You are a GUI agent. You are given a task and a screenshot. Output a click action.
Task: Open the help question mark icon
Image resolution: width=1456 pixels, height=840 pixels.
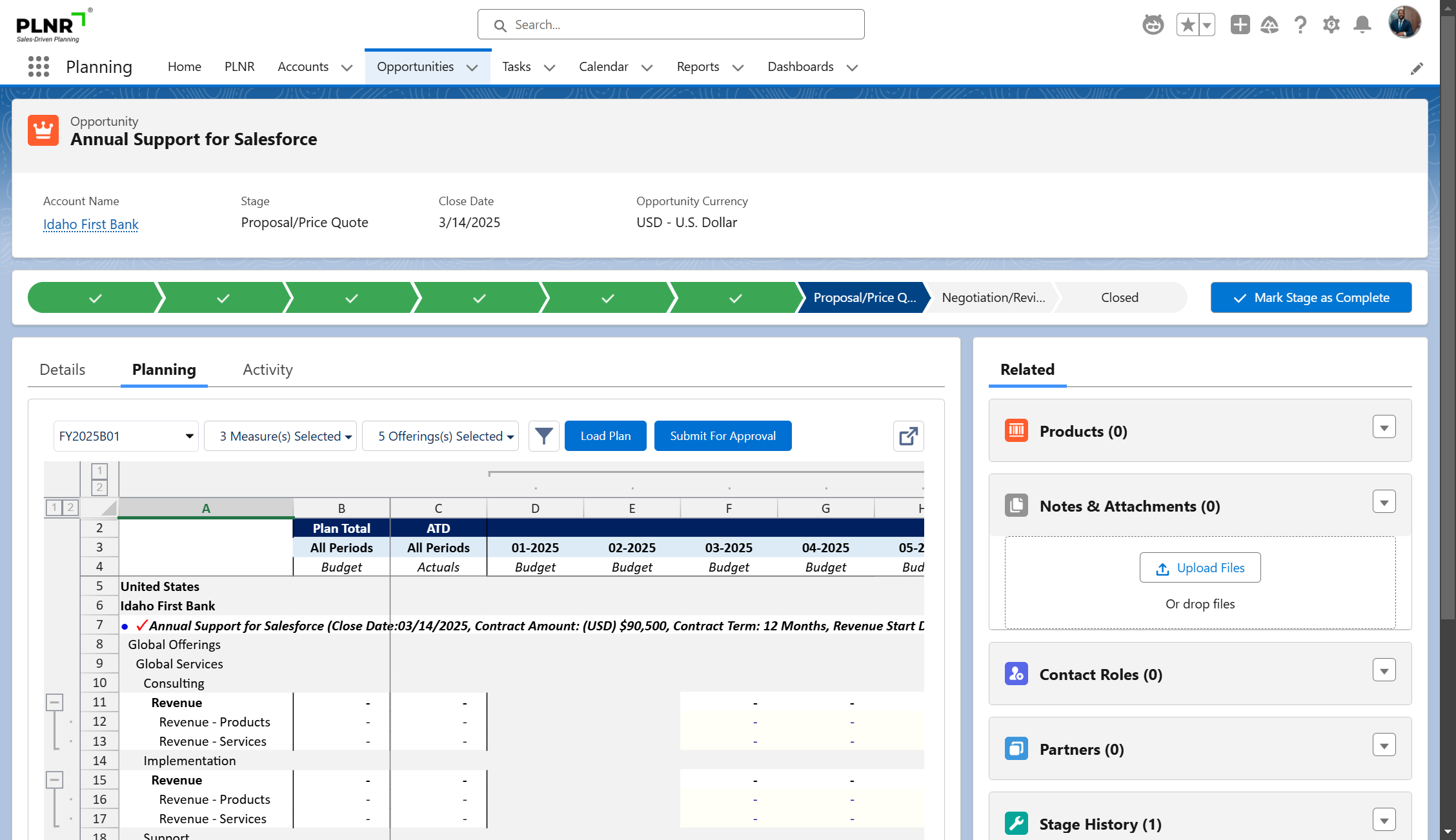coord(1300,25)
